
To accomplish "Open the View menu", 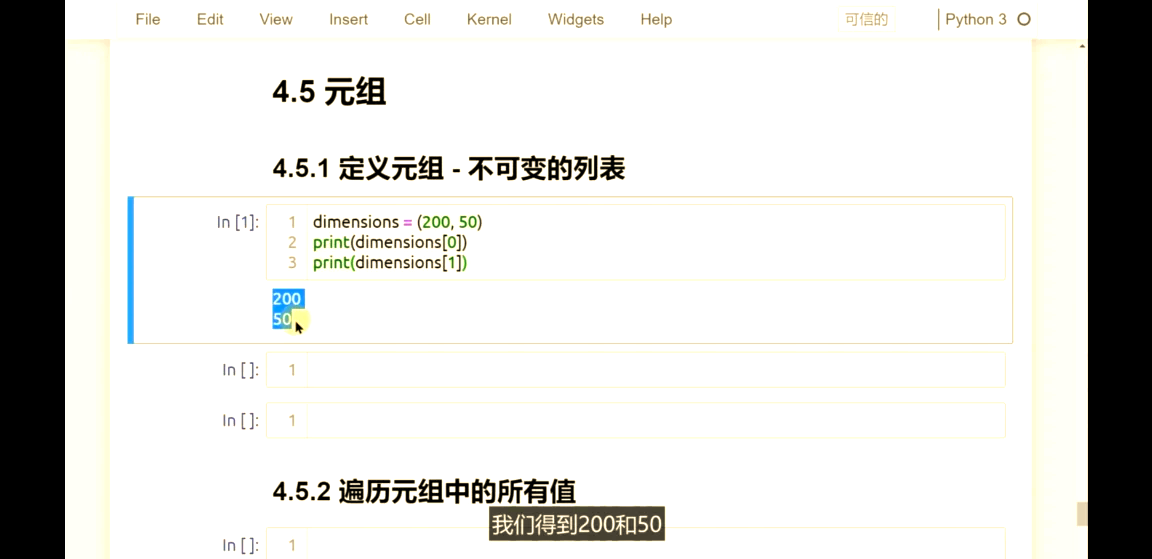I will pyautogui.click(x=276, y=20).
